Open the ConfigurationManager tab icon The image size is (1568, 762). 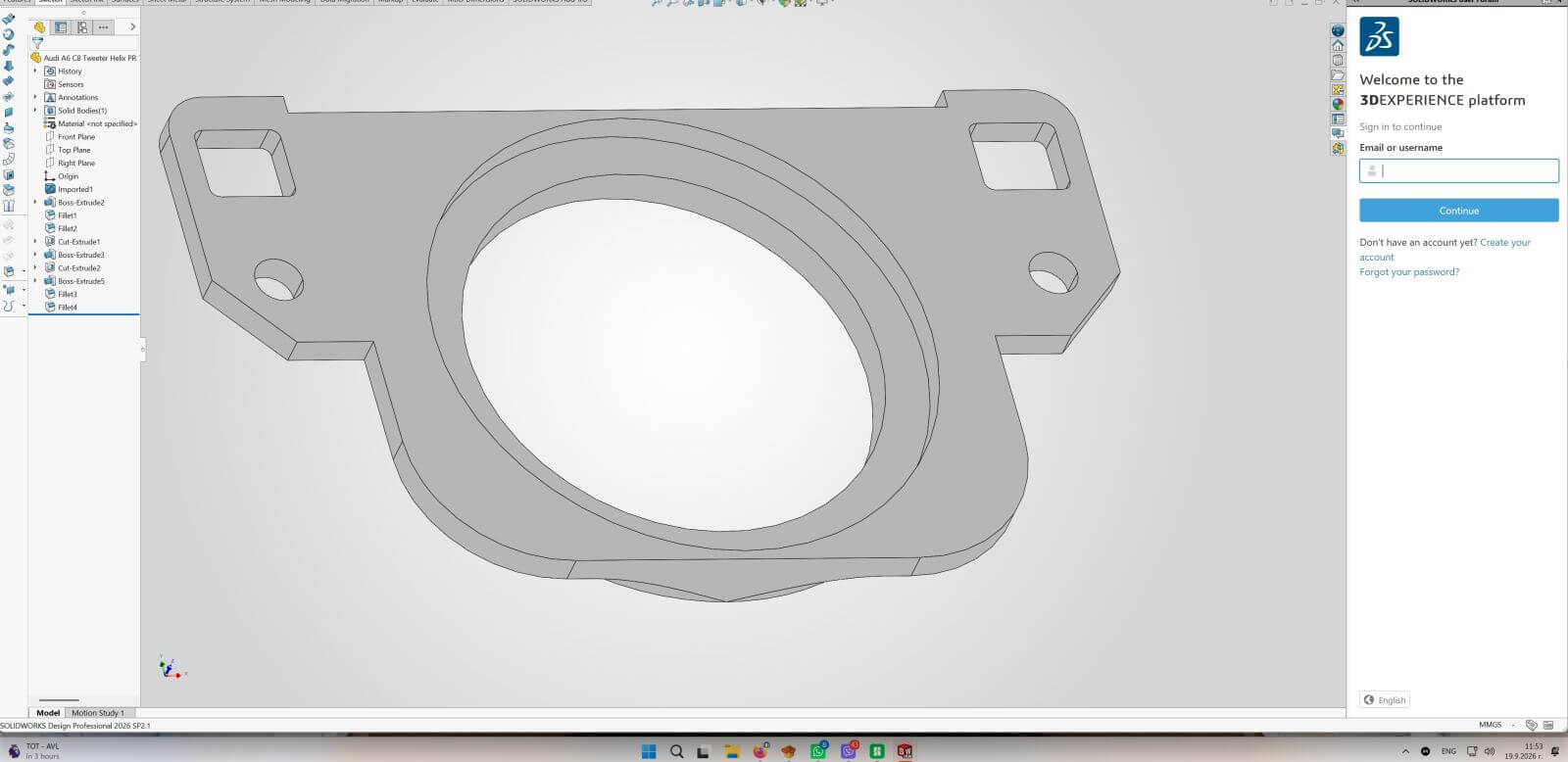[x=82, y=27]
